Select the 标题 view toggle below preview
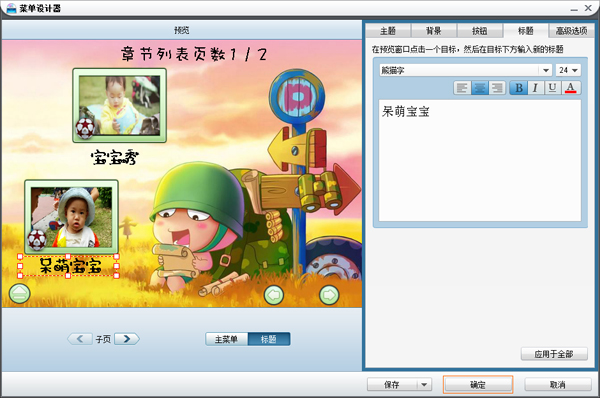This screenshot has height=398, width=600. click(269, 339)
